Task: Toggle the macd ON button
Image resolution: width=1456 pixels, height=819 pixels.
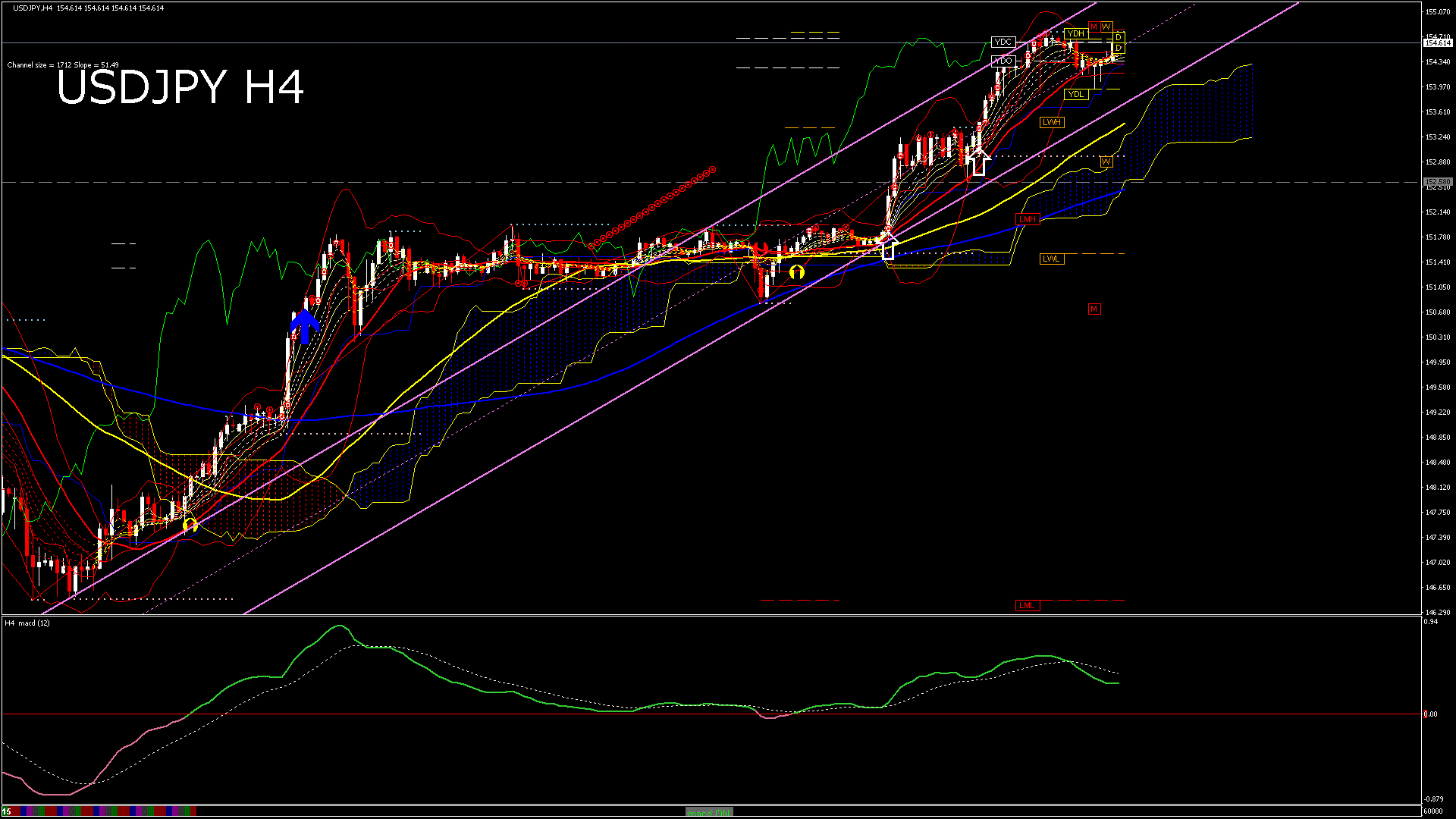Action: click(709, 812)
